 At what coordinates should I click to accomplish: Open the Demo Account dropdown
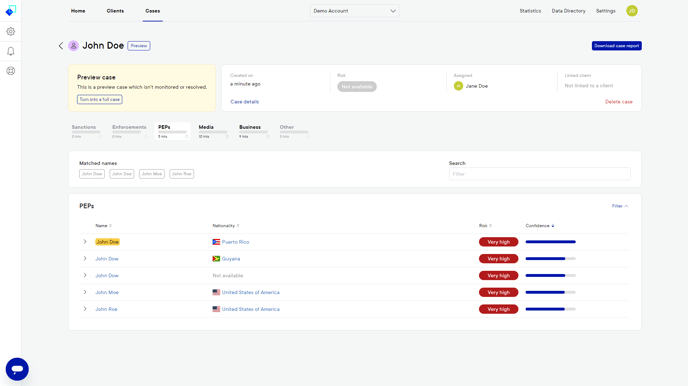point(355,11)
